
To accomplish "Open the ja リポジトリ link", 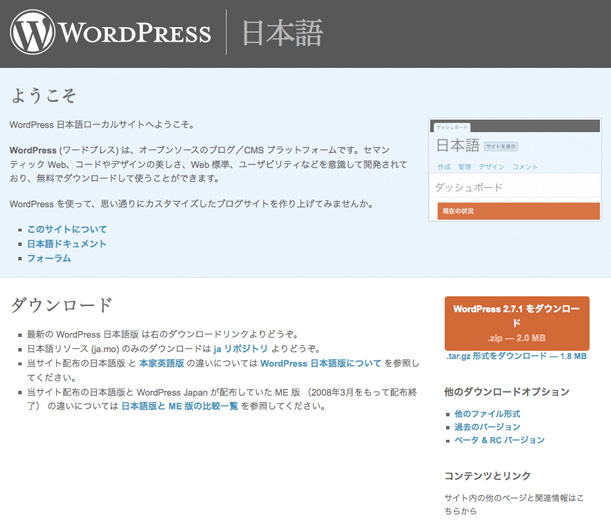I will [x=240, y=349].
